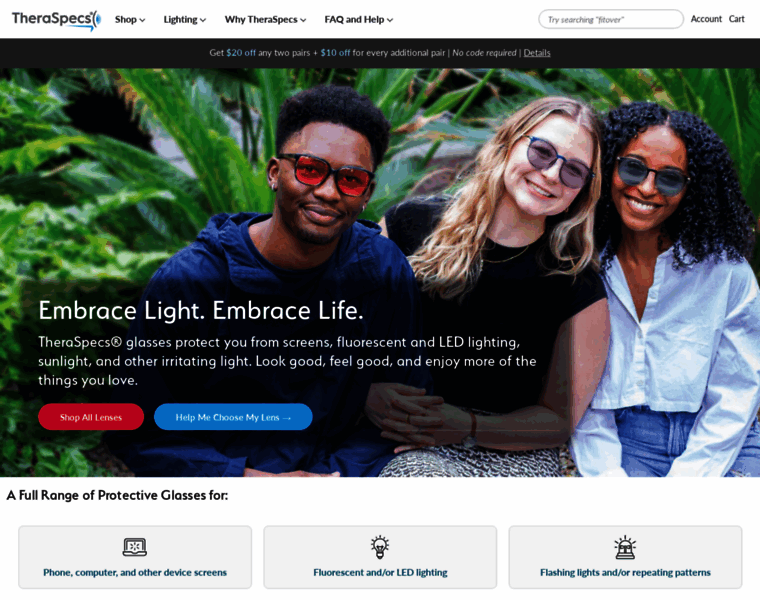Click Help Me Choose My Lens button
Screen dimensions: 760x600
click(233, 417)
